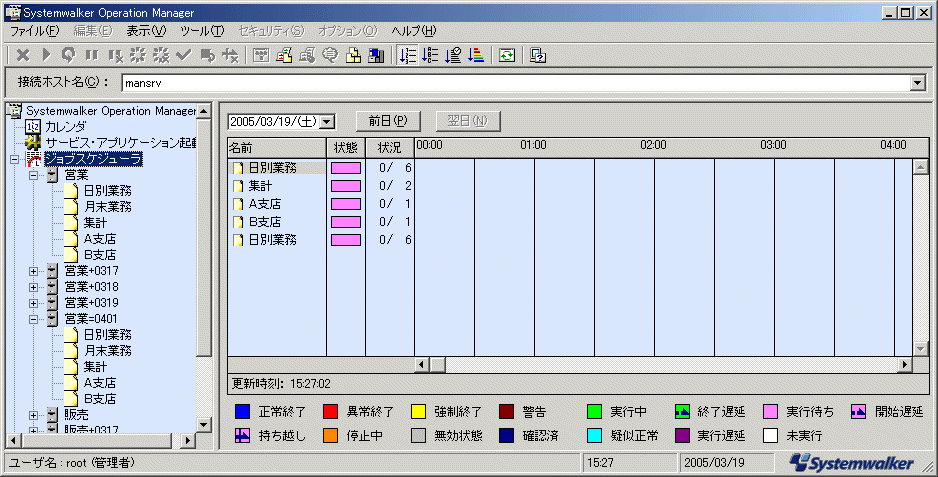Viewport: 938px width, 477px height.
Task: Click the play/start triangle toolbar icon
Action: [46, 56]
